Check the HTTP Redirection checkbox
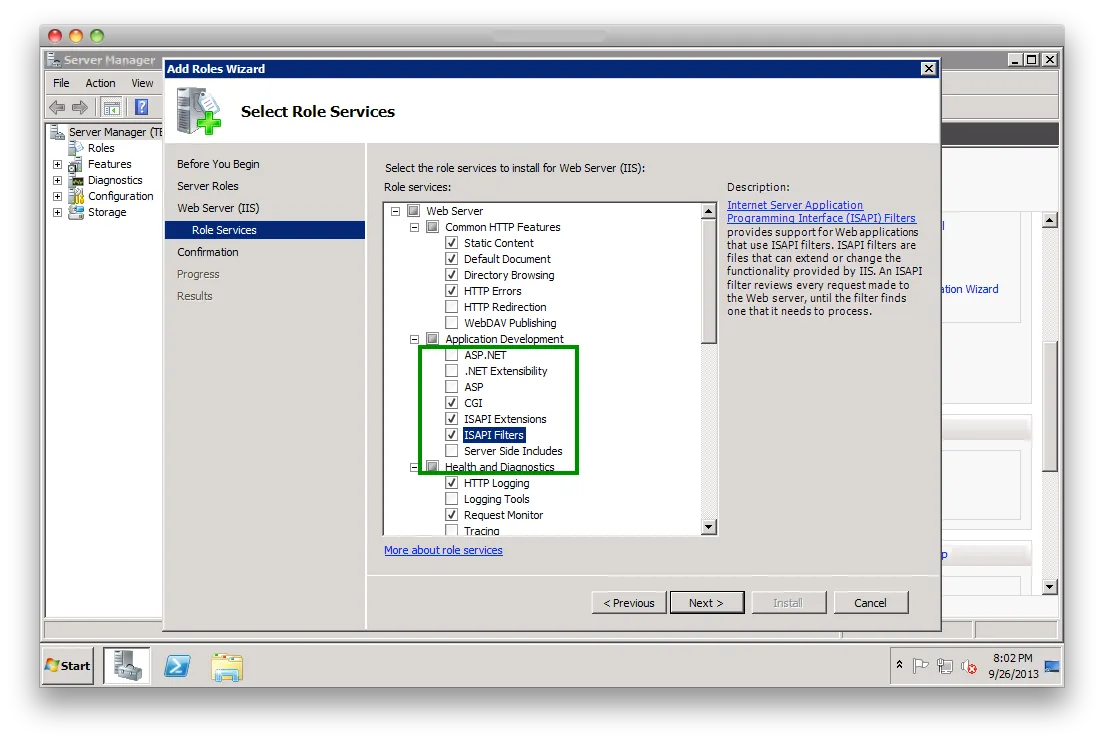Image resolution: width=1104 pixels, height=742 pixels. pyautogui.click(x=452, y=307)
